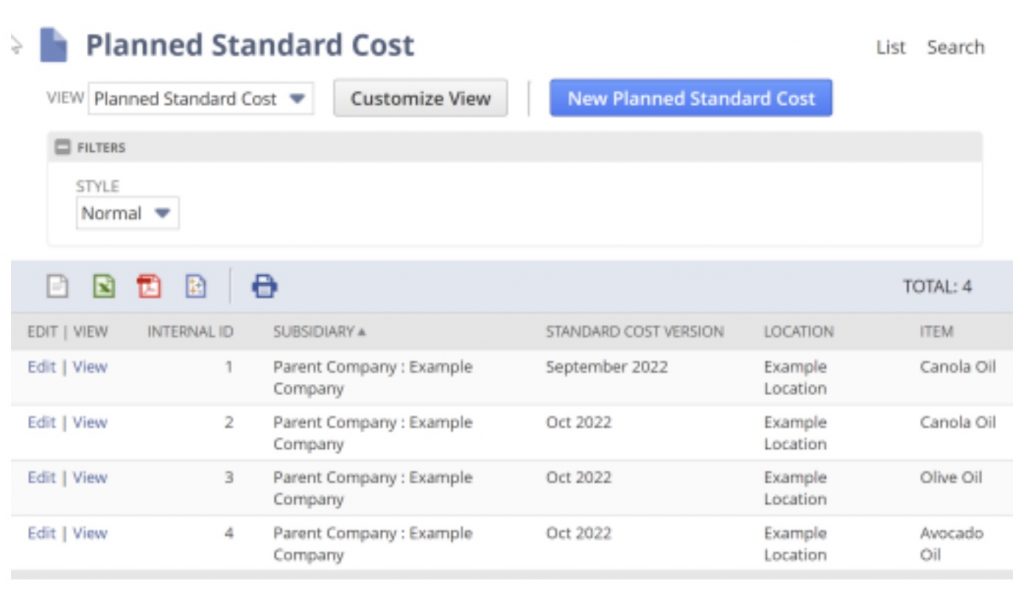Collapse the Filters panel

63,146
